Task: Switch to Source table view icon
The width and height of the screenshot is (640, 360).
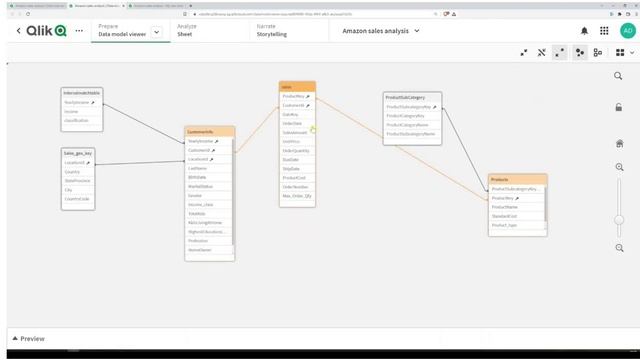Action: [598, 53]
